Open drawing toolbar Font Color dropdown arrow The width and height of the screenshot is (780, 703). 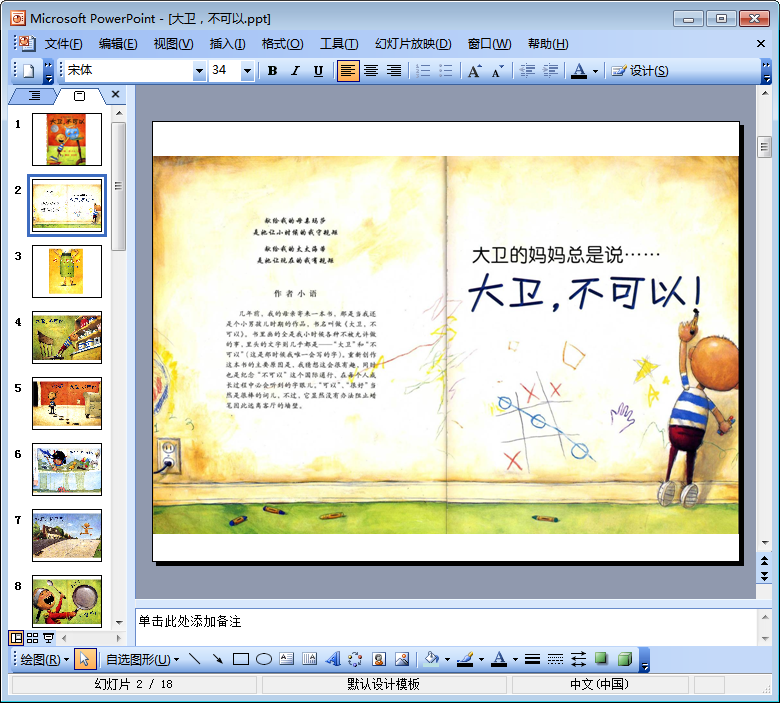[x=515, y=660]
